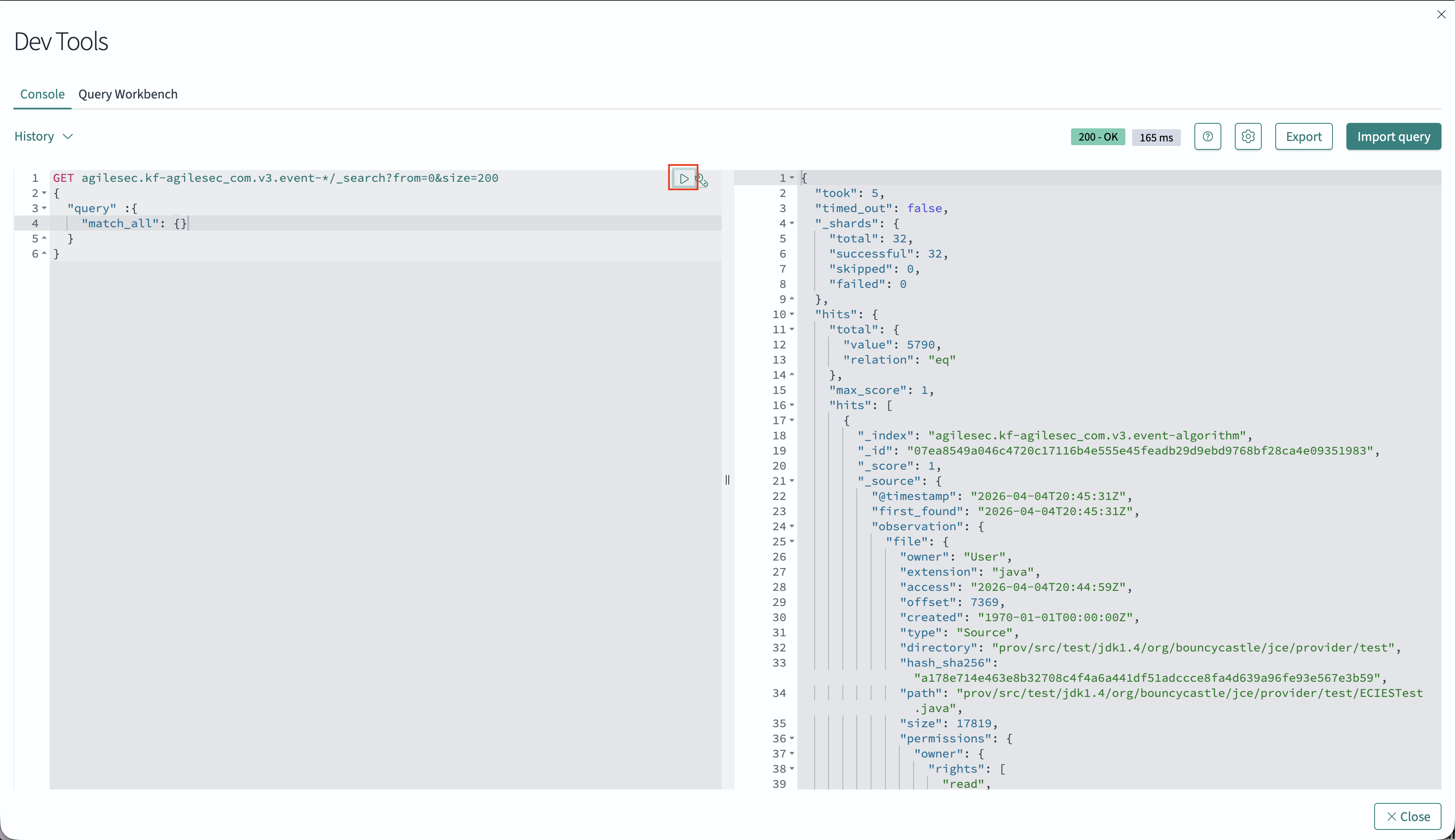Click the Close button at bottom right

(1407, 816)
